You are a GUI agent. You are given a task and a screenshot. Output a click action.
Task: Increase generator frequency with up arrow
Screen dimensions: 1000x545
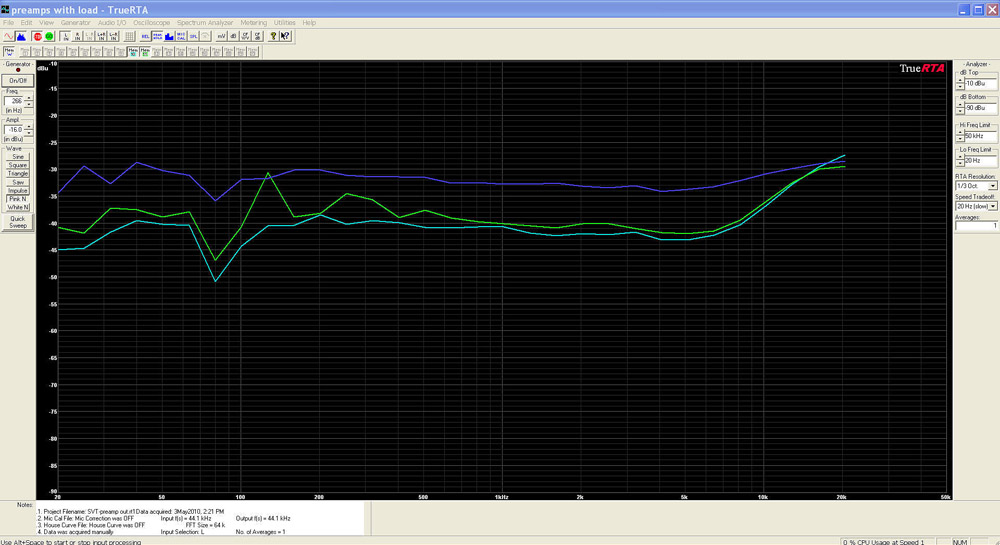coord(28,98)
